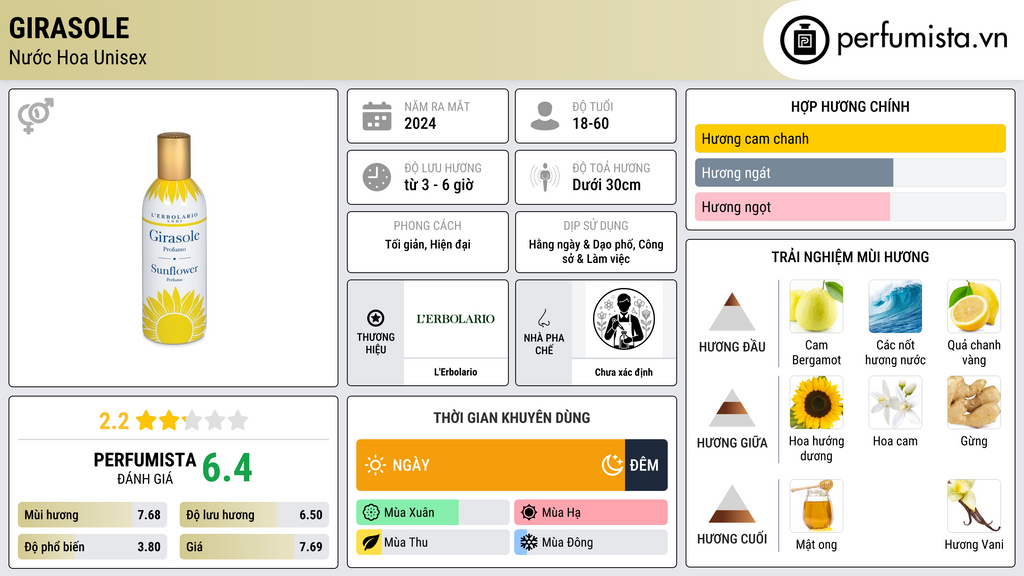Click the Mùa Hạ sun icon
This screenshot has width=1024, height=576.
528,513
